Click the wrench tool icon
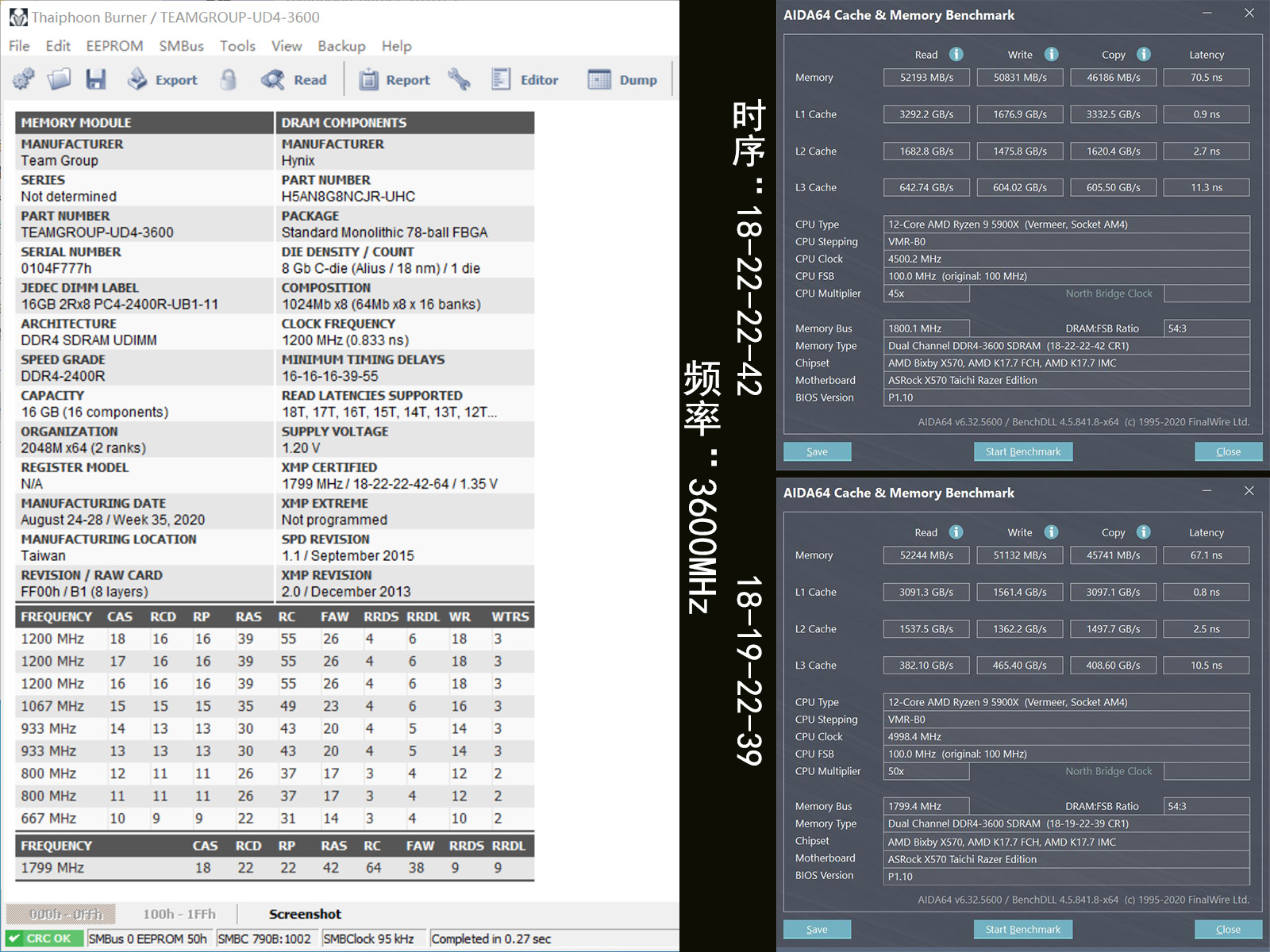Image resolution: width=1270 pixels, height=952 pixels. pos(459,79)
